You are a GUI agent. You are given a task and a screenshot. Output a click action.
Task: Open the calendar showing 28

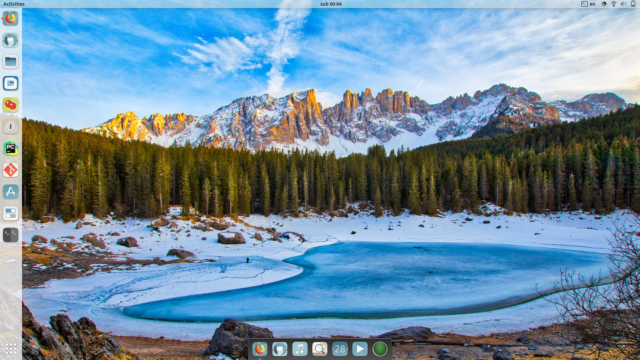[340, 349]
